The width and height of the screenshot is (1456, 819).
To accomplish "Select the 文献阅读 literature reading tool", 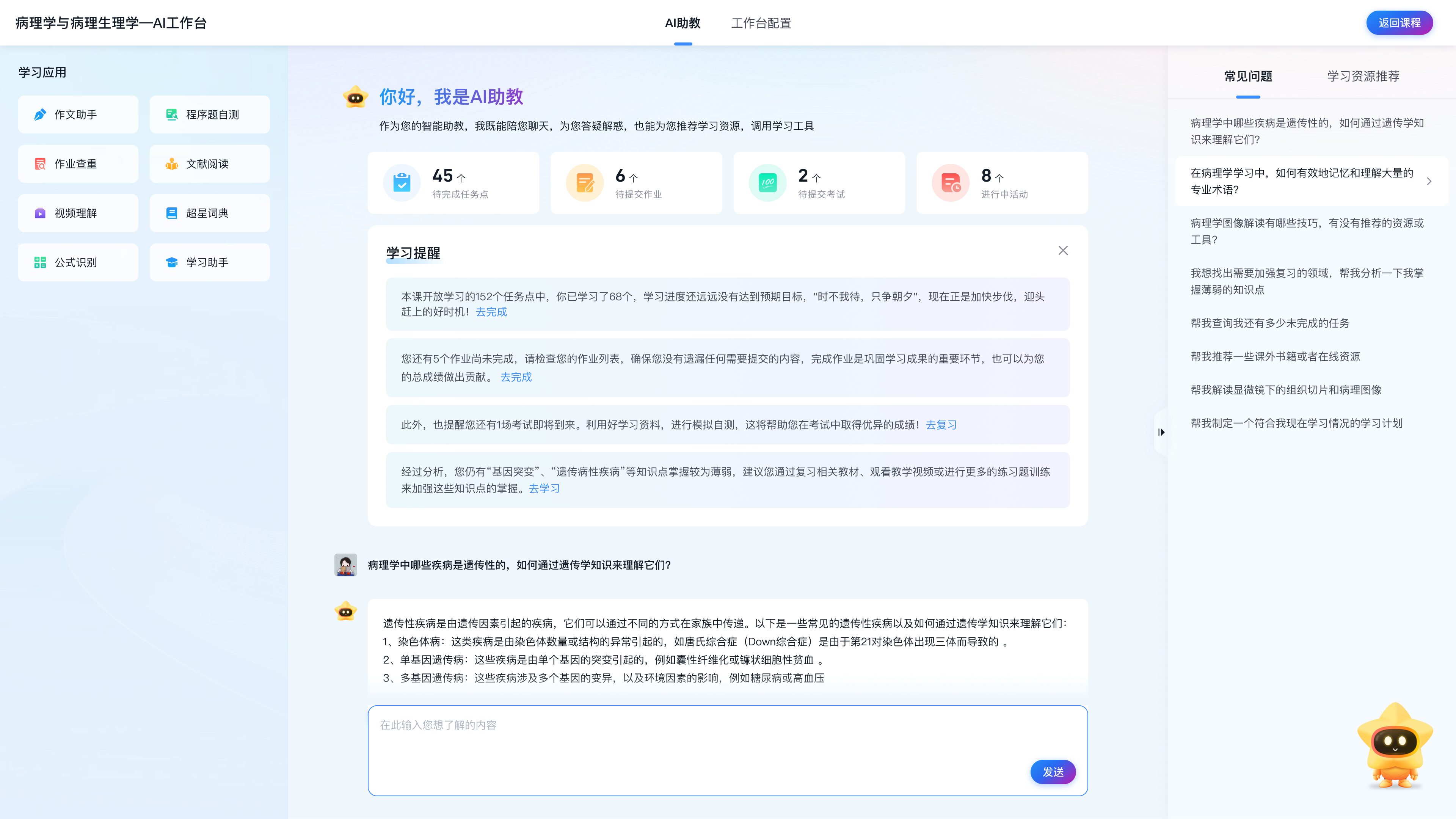I will pos(210,164).
